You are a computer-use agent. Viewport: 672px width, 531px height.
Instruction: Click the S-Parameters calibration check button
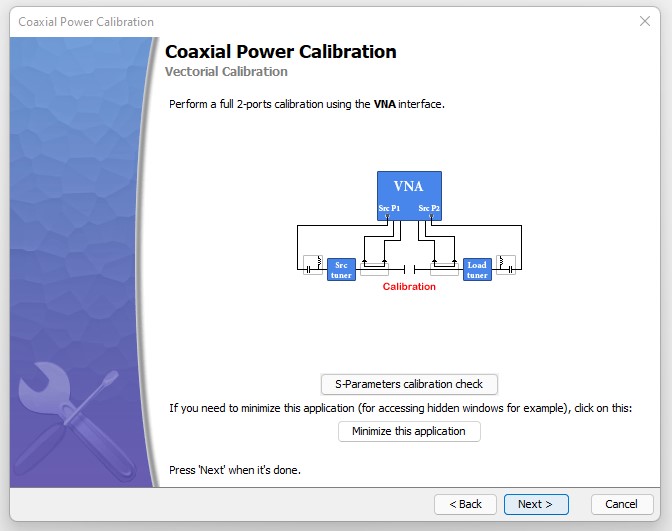409,384
